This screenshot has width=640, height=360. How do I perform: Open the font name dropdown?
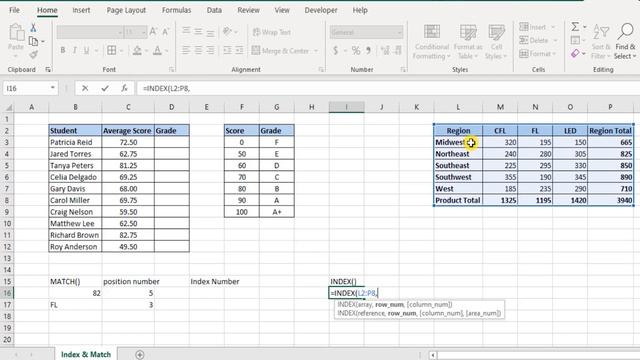pyautogui.click(x=120, y=32)
